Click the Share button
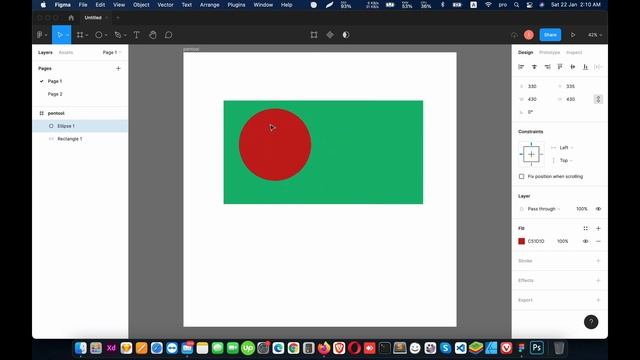This screenshot has height=360, width=640. click(550, 35)
